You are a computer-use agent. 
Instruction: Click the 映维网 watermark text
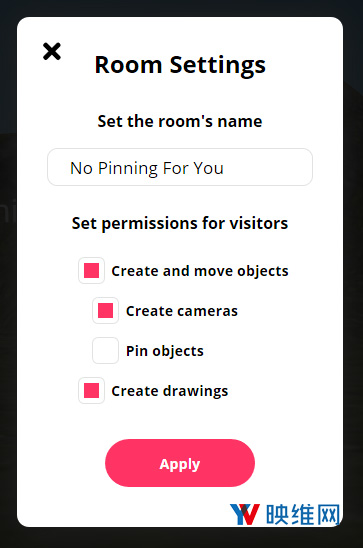(303, 514)
